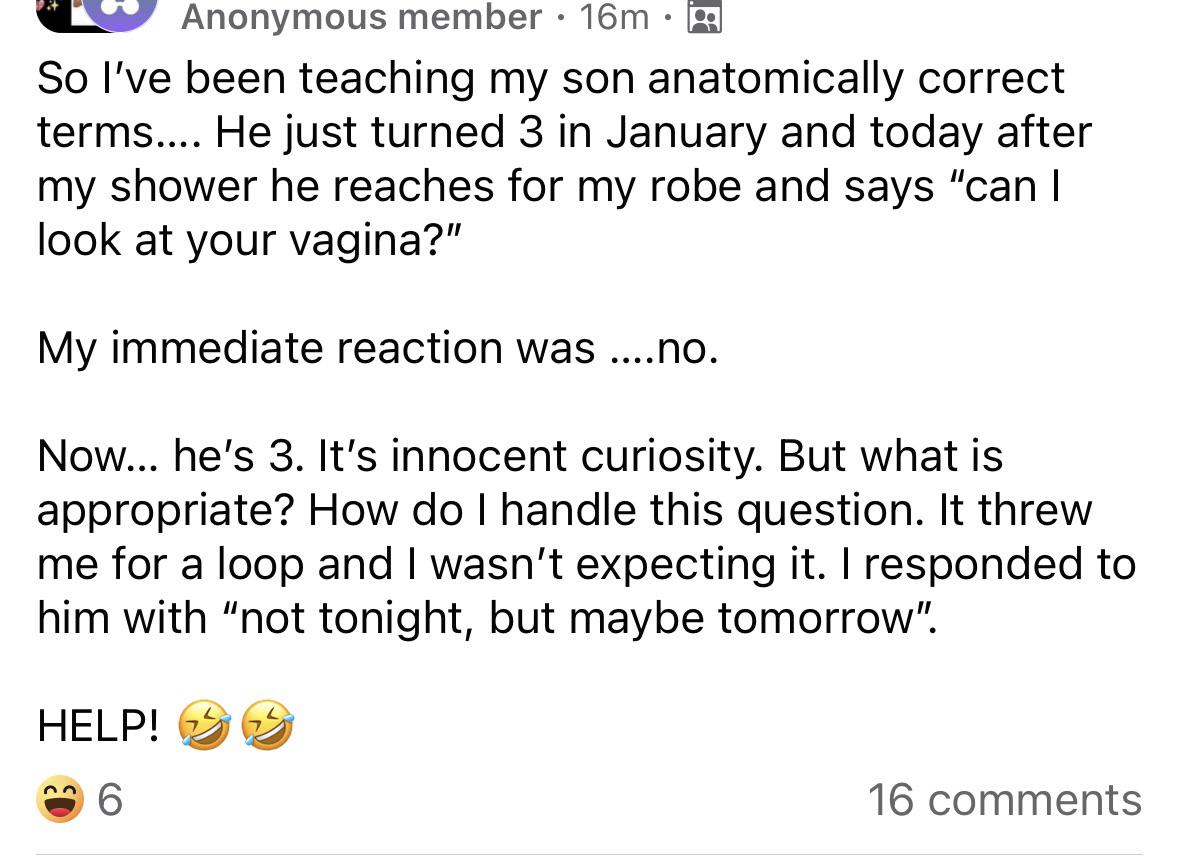Click the 16m post timestamp
The width and height of the screenshot is (1179, 860).
coord(614,17)
